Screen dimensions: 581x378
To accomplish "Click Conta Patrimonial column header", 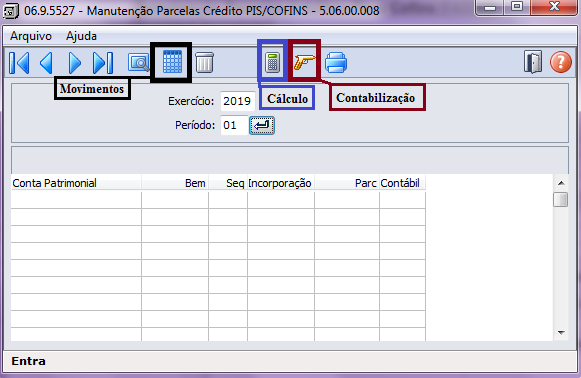I will [x=76, y=183].
